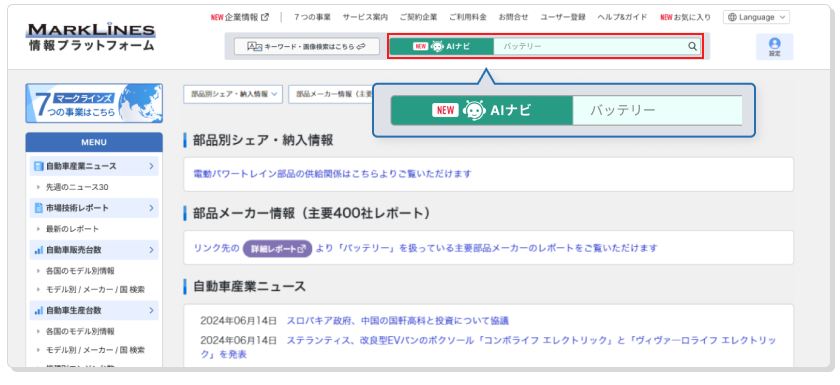The width and height of the screenshot is (840, 385).
Task: Open NEW お気に入り link
Action: (x=685, y=17)
